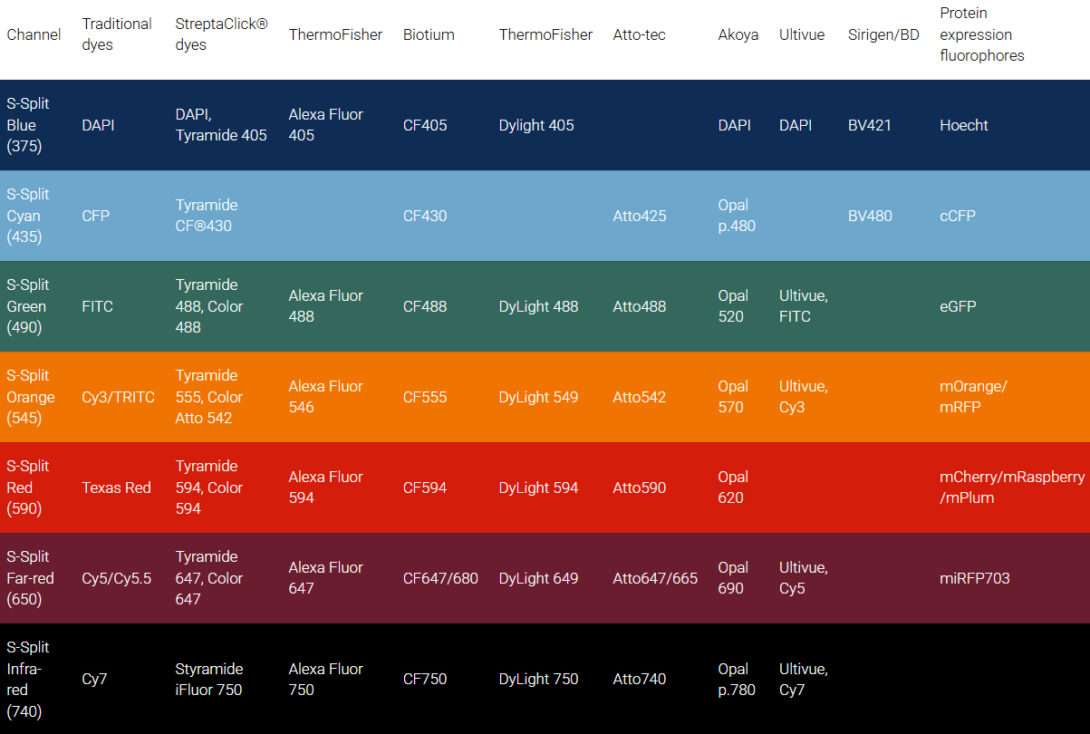Screen dimensions: 1090x734
Task: Click the 'Atto425' cell
Action: pos(639,215)
